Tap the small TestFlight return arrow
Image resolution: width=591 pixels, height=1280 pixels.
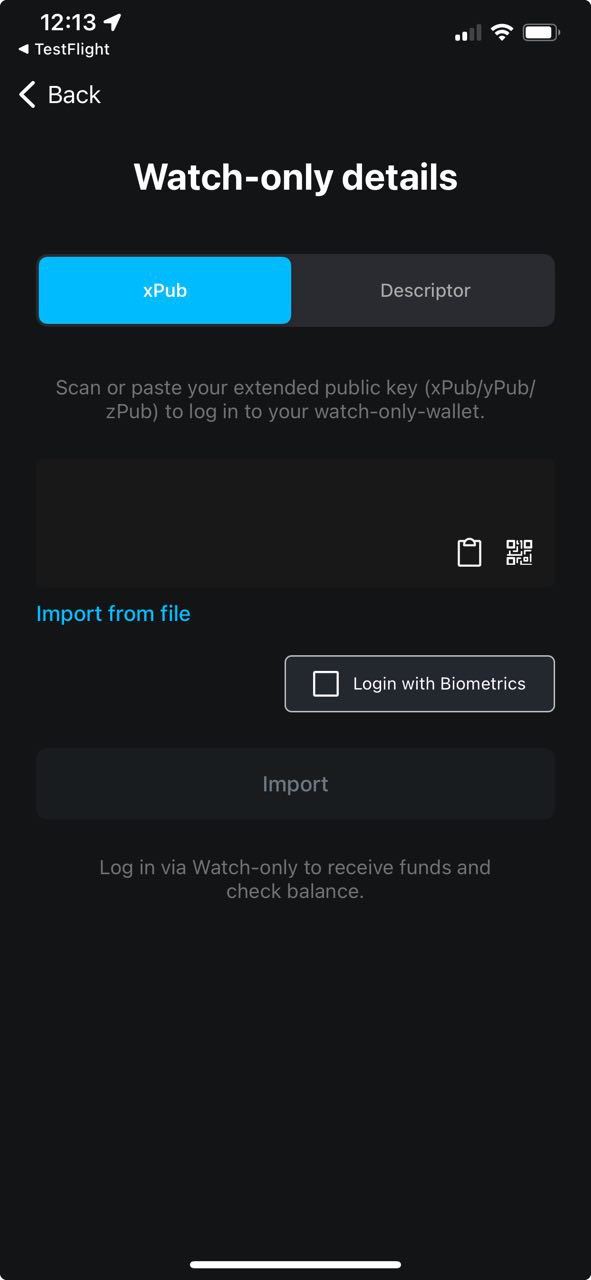[23, 49]
